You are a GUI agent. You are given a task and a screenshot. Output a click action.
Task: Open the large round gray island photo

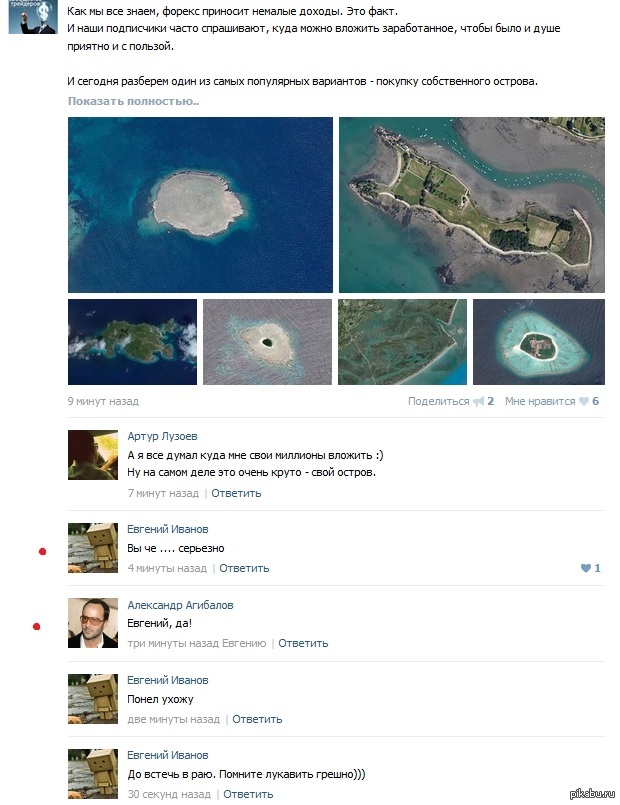[x=200, y=205]
